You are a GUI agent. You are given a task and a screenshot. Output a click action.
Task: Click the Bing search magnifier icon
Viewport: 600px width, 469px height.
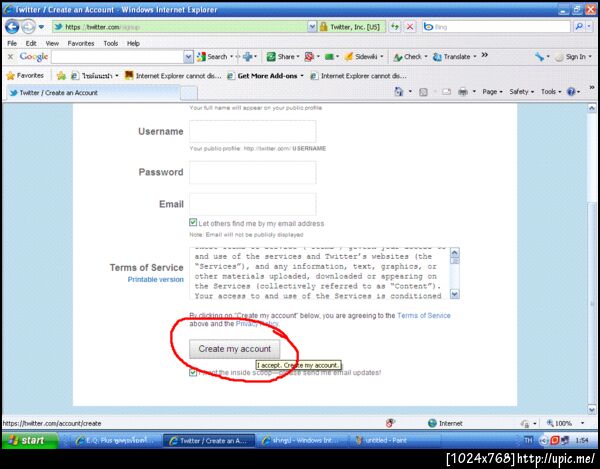pyautogui.click(x=579, y=26)
